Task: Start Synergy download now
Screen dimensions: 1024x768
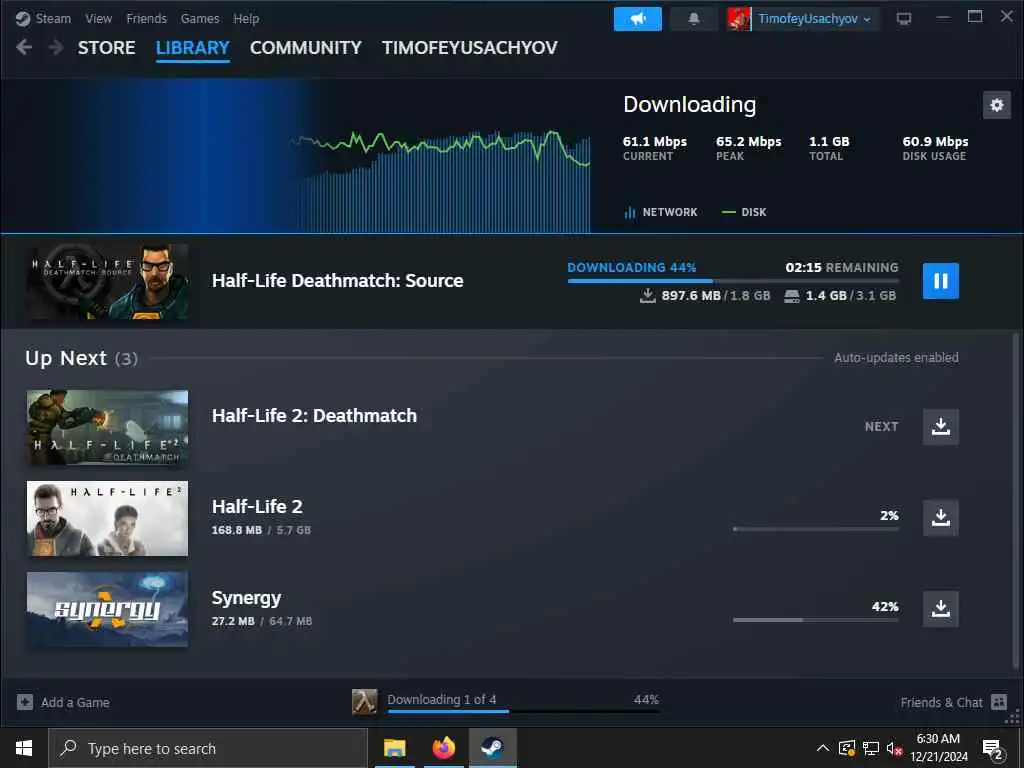Action: (x=940, y=609)
